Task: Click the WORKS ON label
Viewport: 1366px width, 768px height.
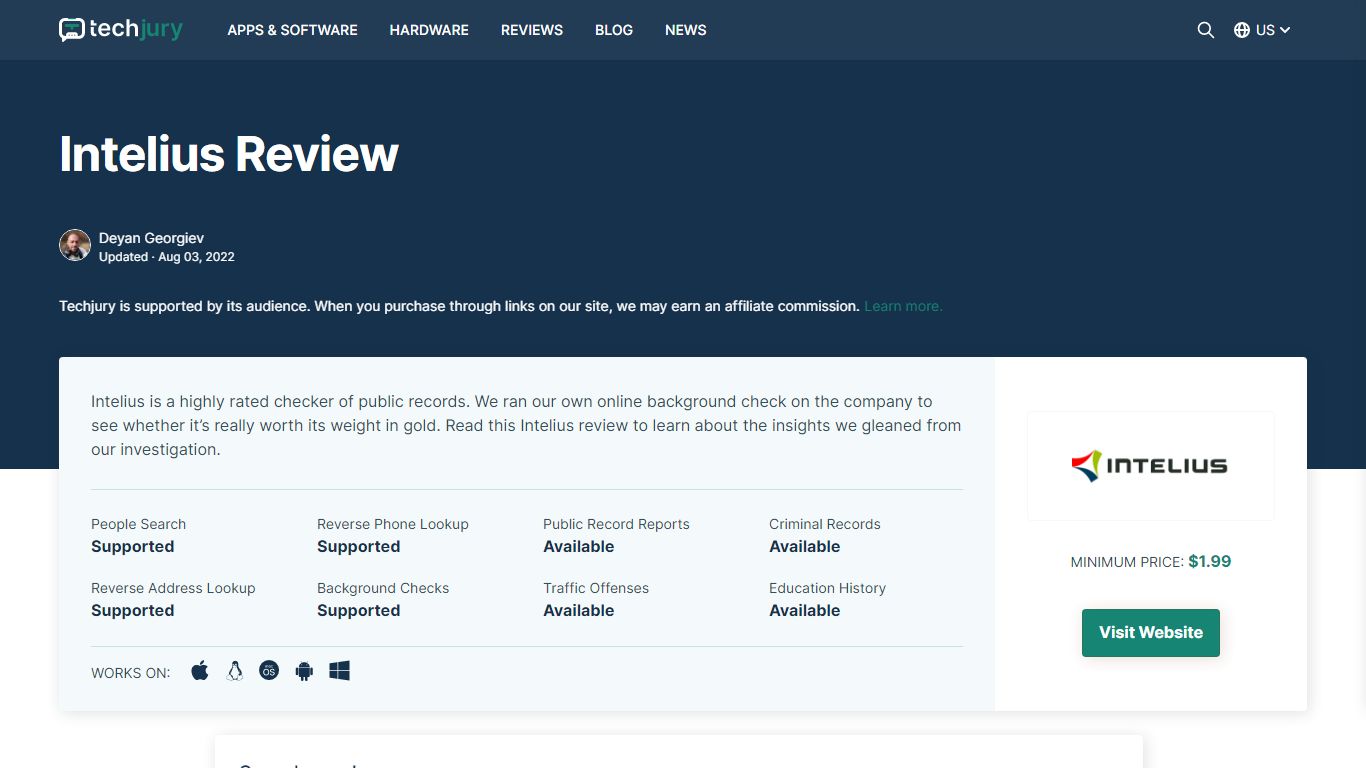Action: 131,673
